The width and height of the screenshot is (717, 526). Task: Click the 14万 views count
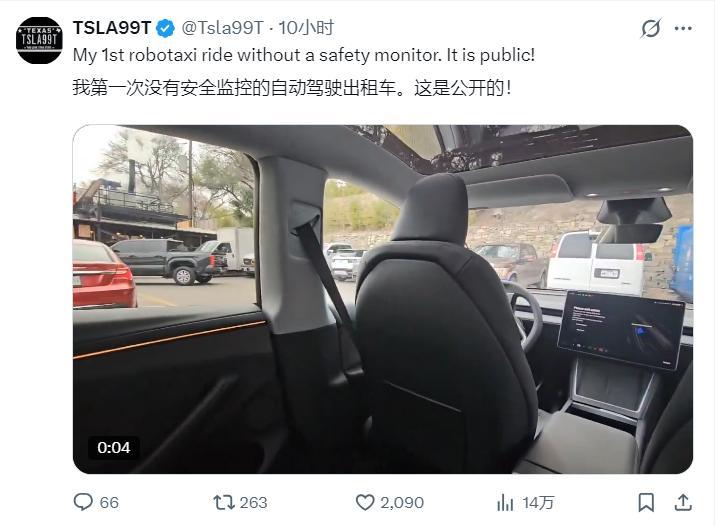point(538,503)
